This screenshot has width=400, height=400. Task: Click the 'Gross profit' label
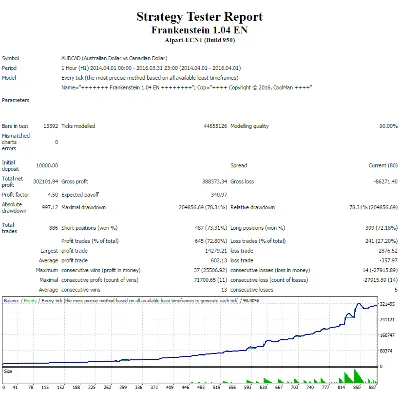click(x=75, y=182)
